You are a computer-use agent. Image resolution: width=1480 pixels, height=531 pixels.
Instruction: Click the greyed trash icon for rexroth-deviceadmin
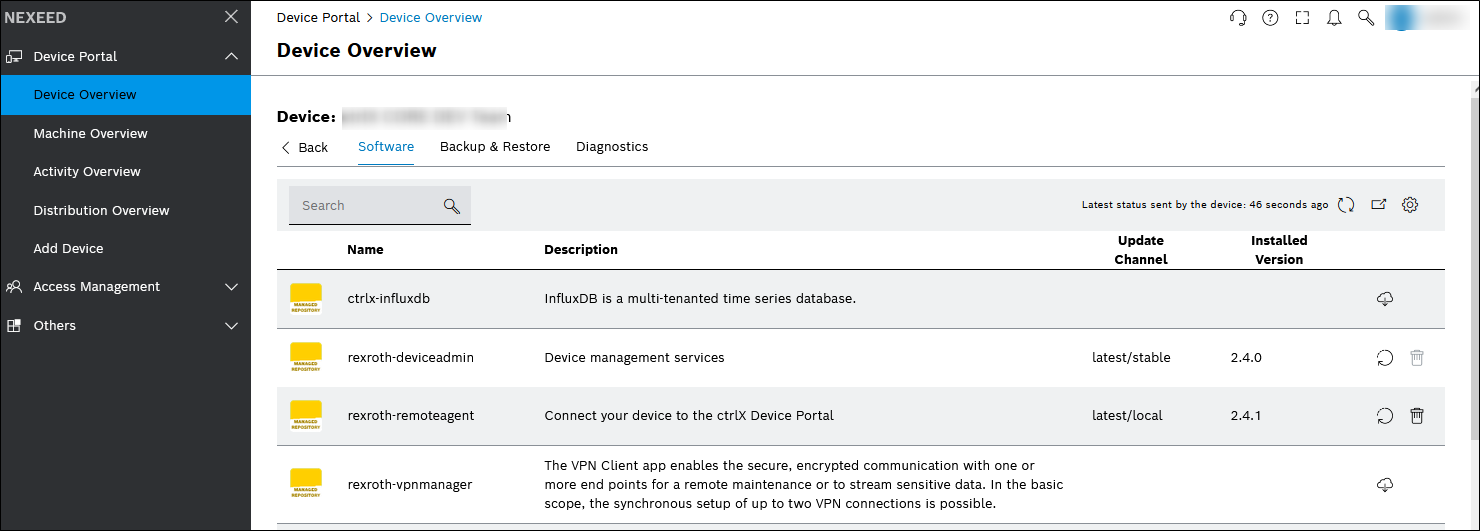[1416, 358]
